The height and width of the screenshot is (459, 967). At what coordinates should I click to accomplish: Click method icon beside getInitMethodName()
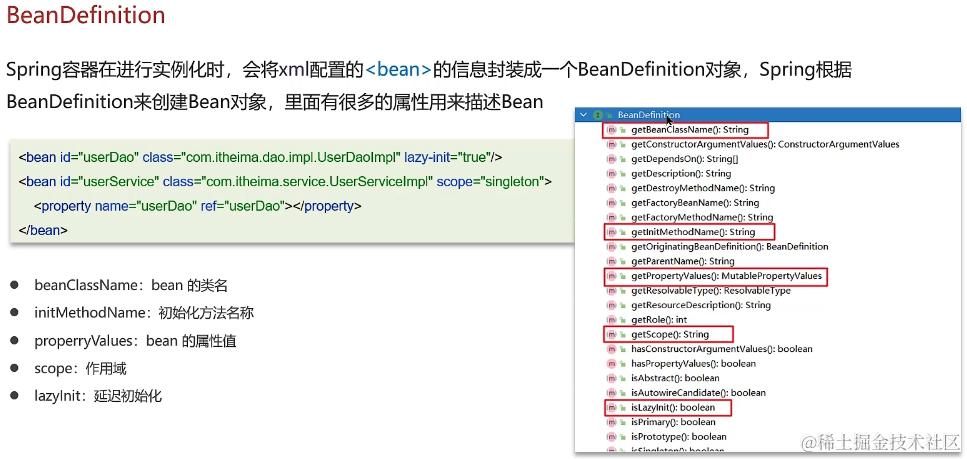[x=612, y=232]
